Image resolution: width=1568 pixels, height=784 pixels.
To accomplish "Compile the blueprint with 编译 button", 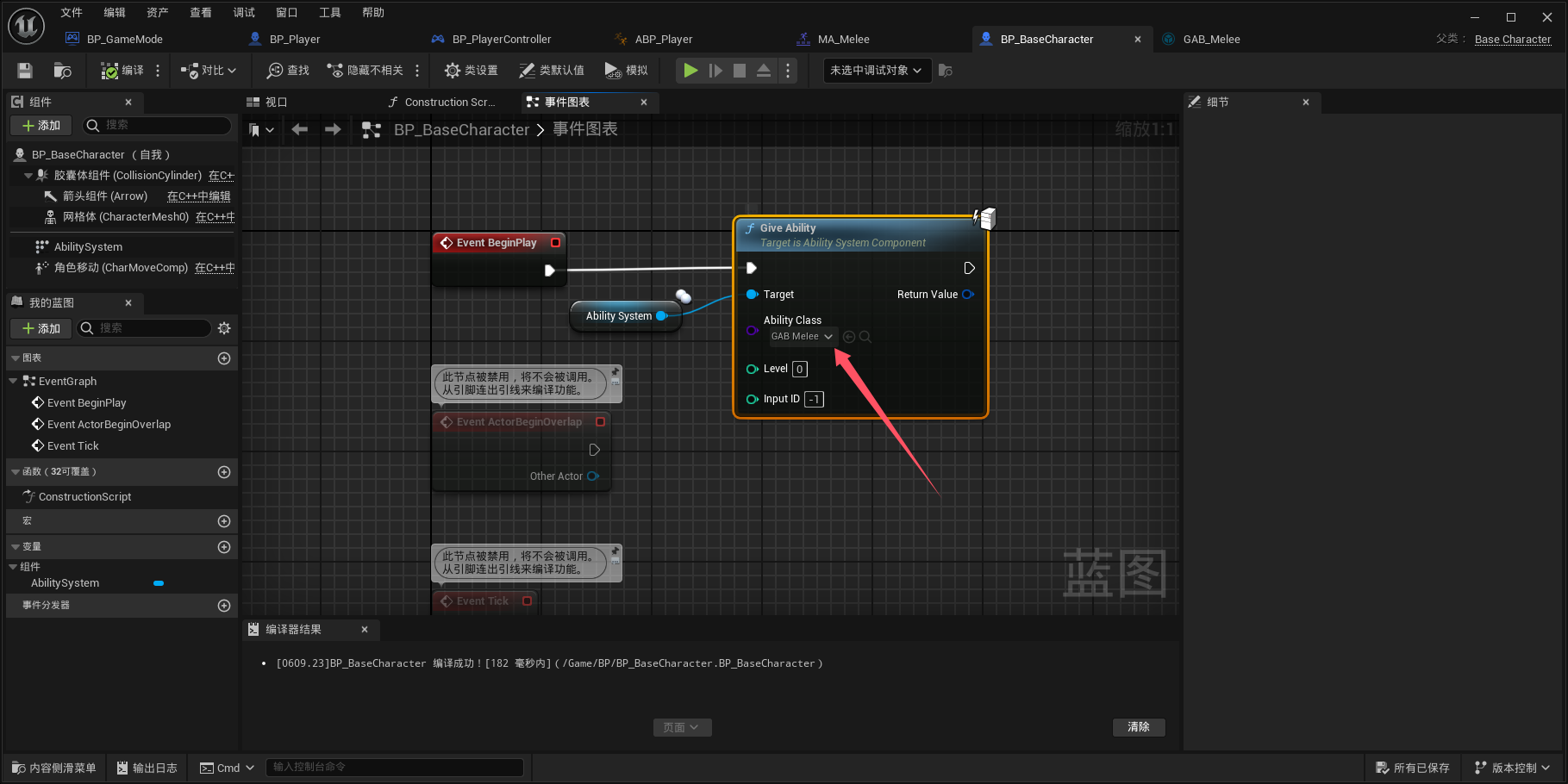I will [122, 71].
